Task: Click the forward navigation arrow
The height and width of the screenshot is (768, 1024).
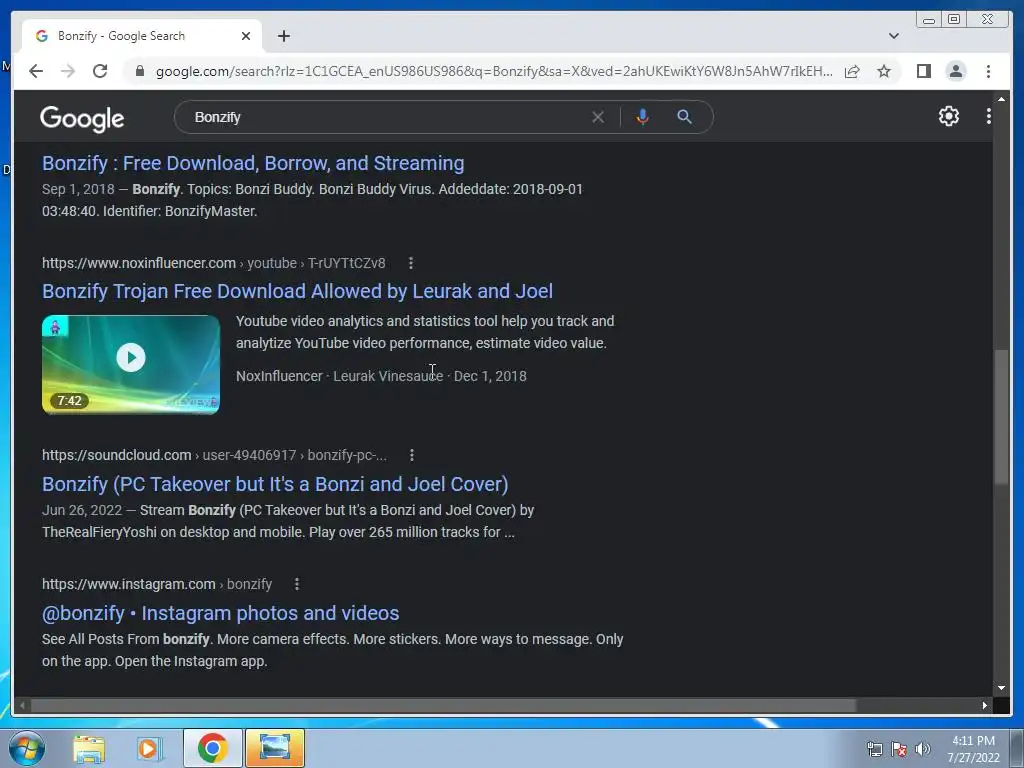Action: [68, 71]
